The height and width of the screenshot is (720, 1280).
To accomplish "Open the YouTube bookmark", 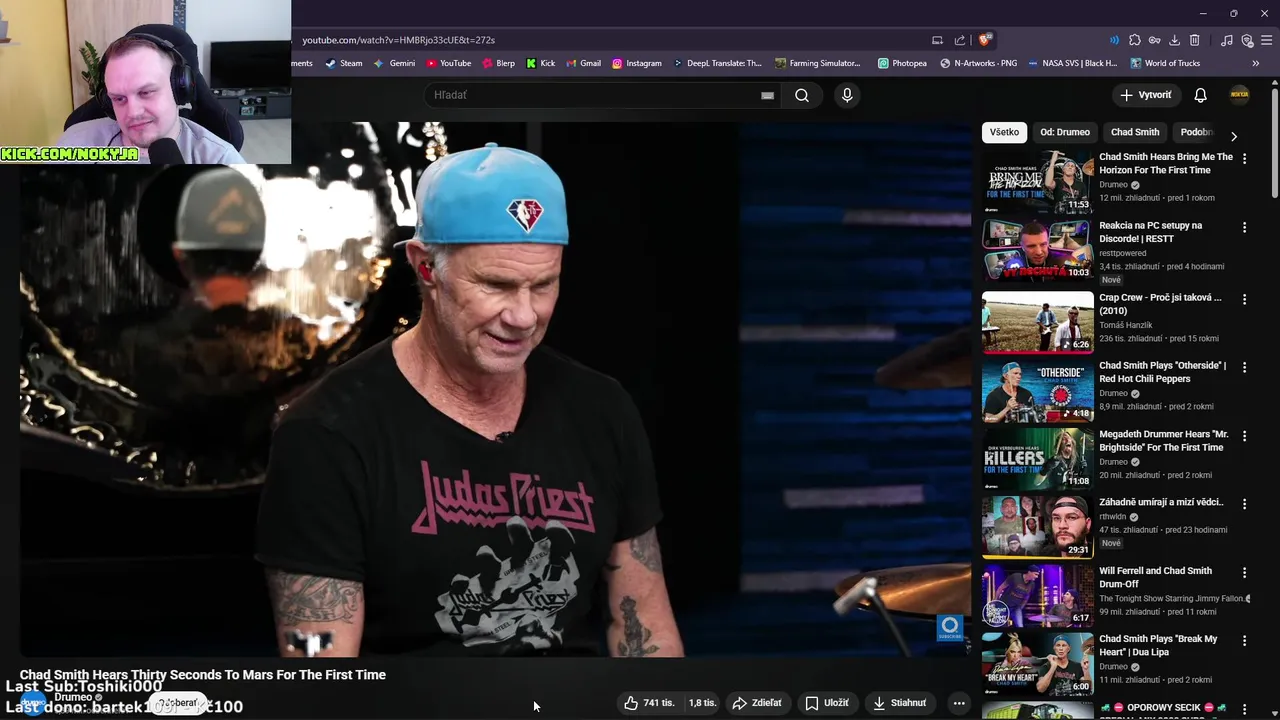I will [448, 63].
